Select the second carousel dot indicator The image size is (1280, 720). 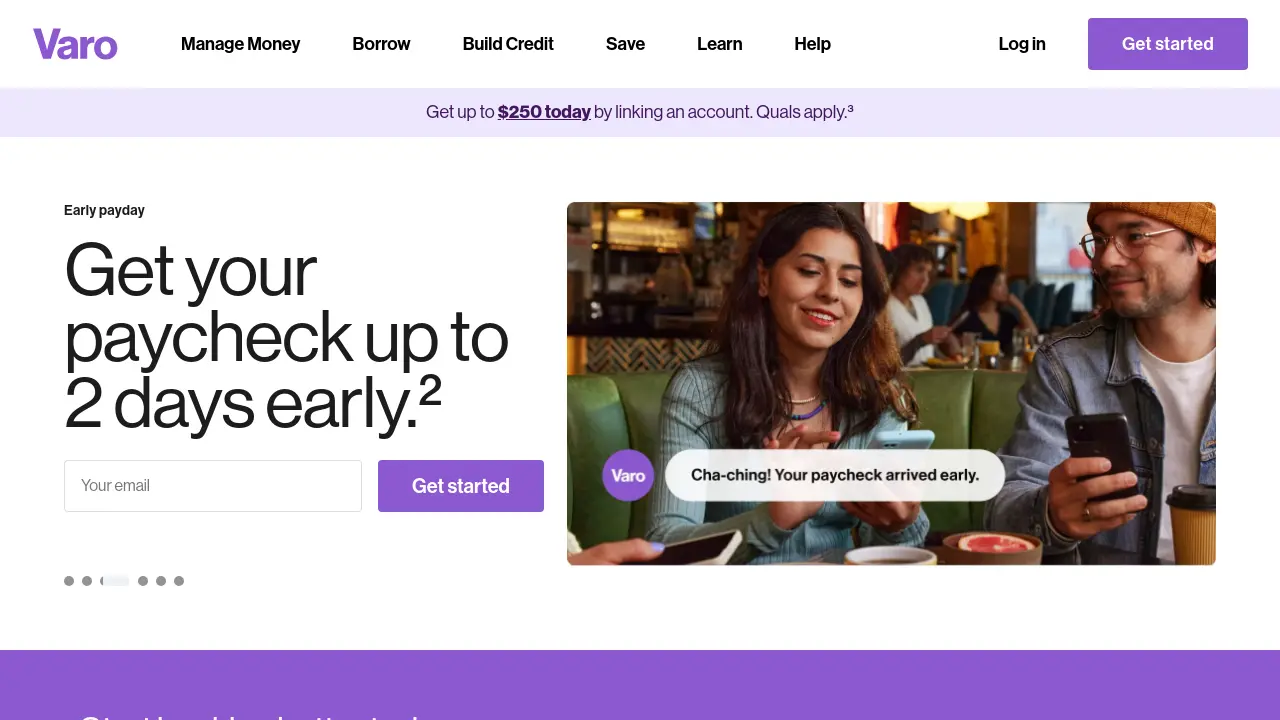[x=87, y=581]
